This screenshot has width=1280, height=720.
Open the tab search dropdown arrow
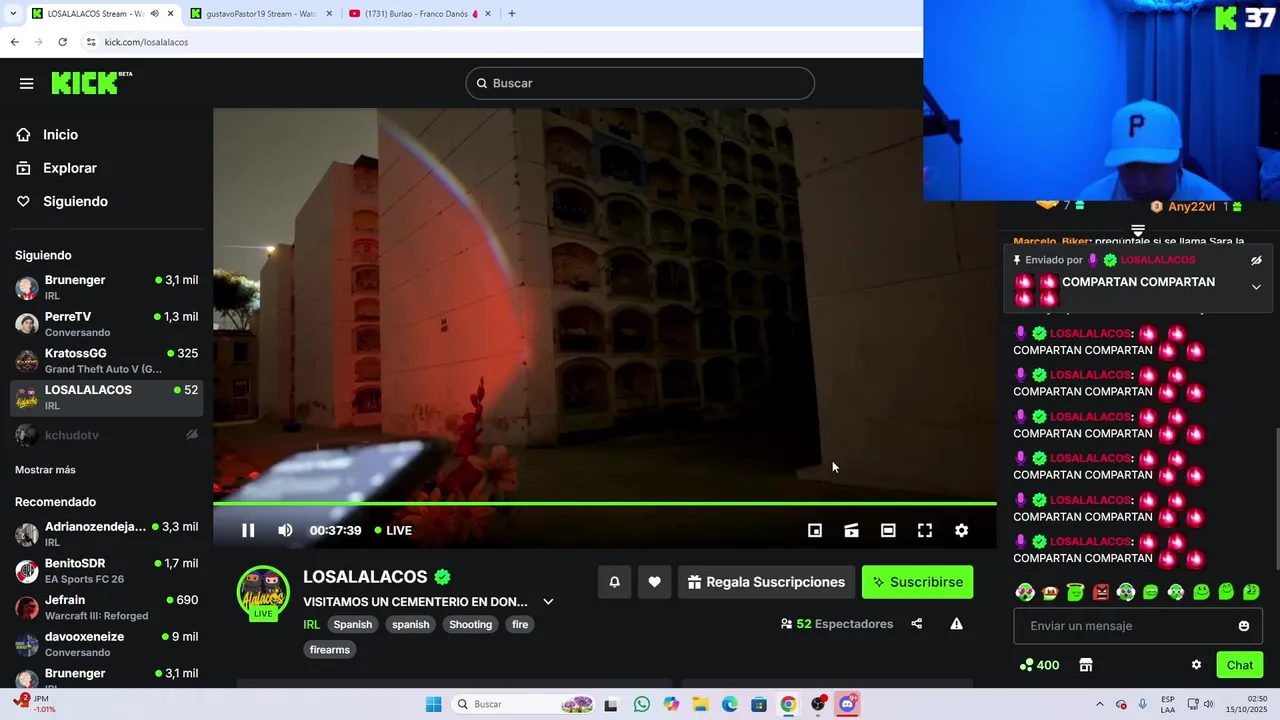[13, 14]
